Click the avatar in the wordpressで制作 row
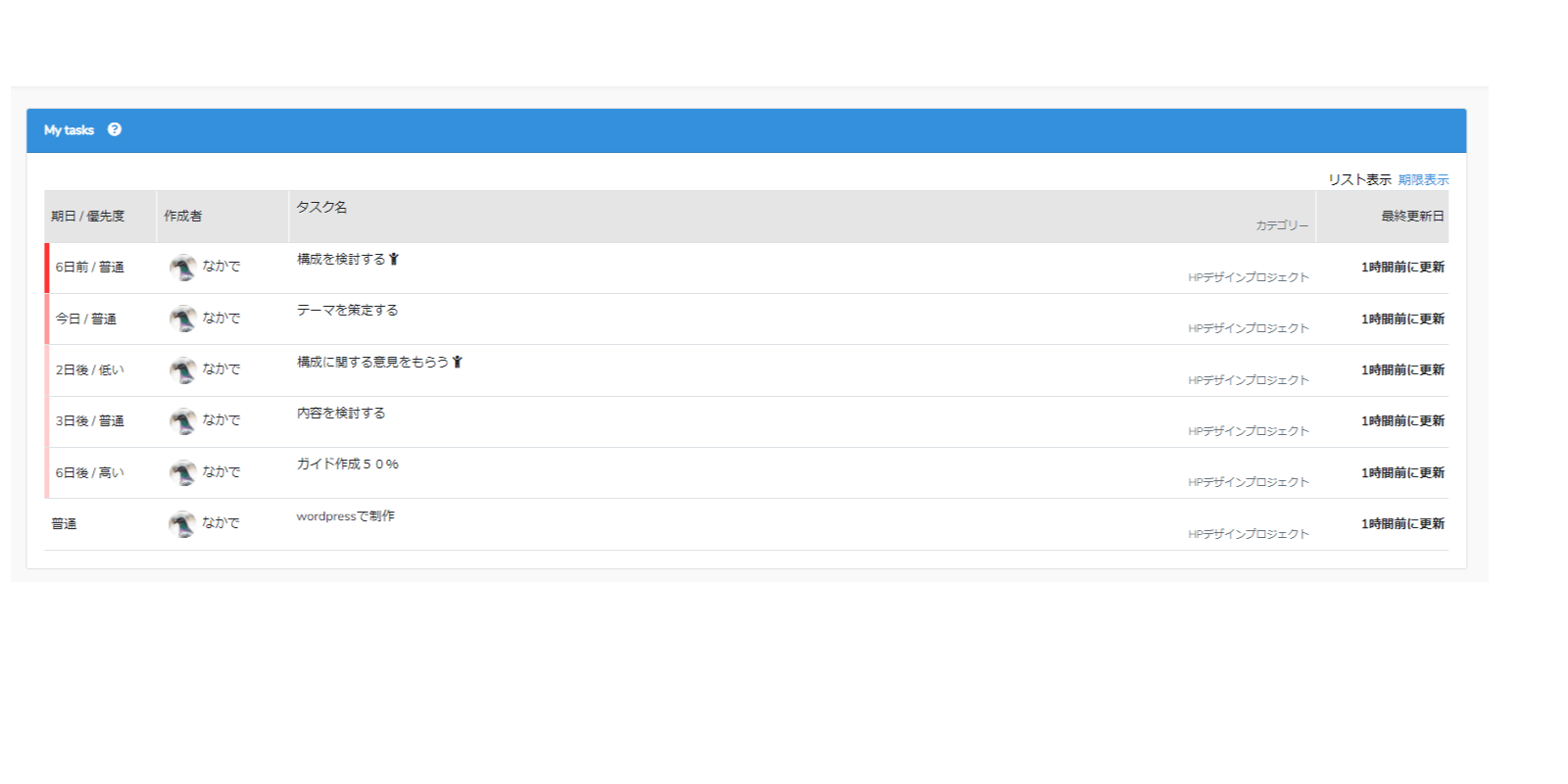The height and width of the screenshot is (784, 1568). 182,523
